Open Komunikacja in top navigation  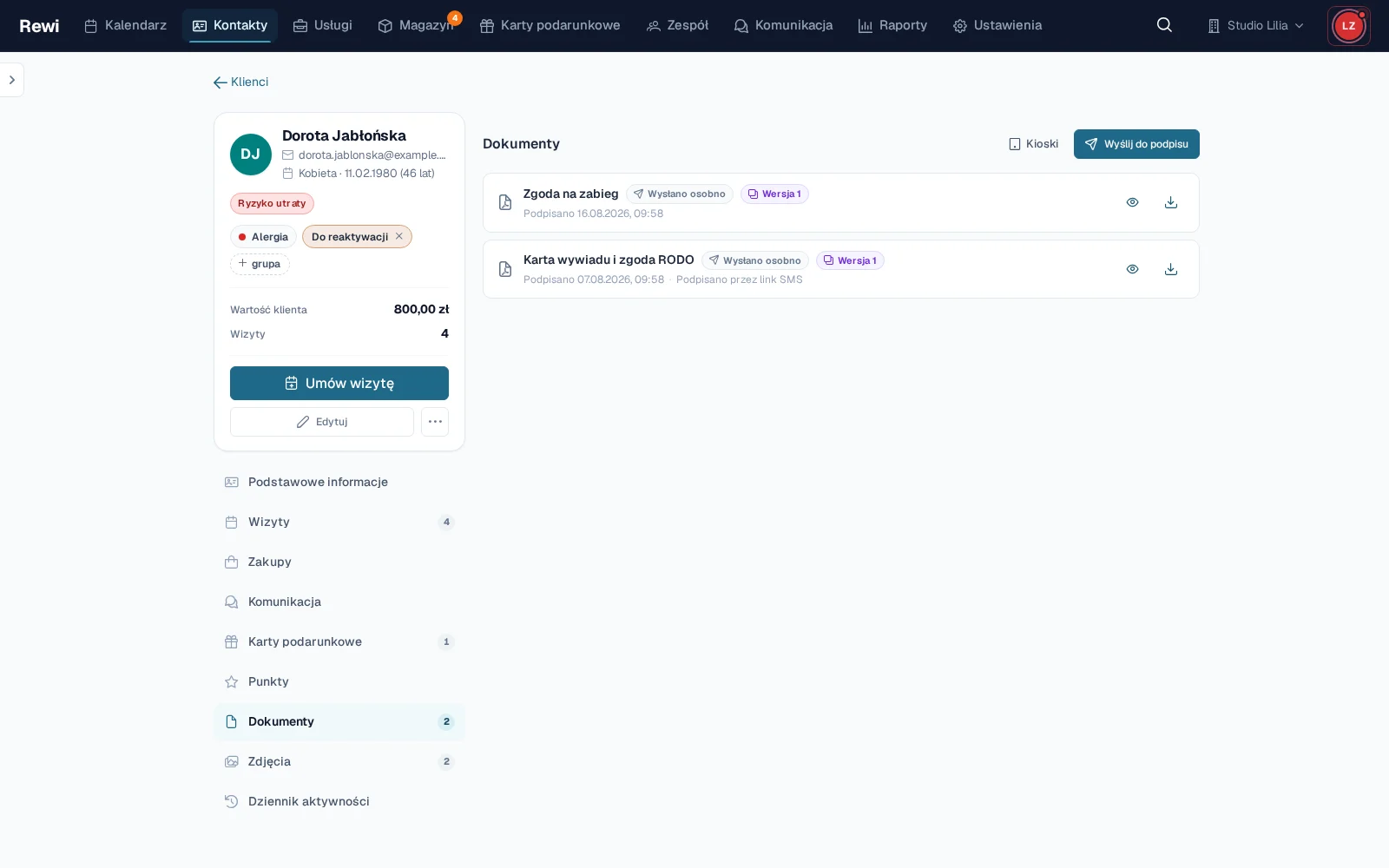click(x=783, y=25)
